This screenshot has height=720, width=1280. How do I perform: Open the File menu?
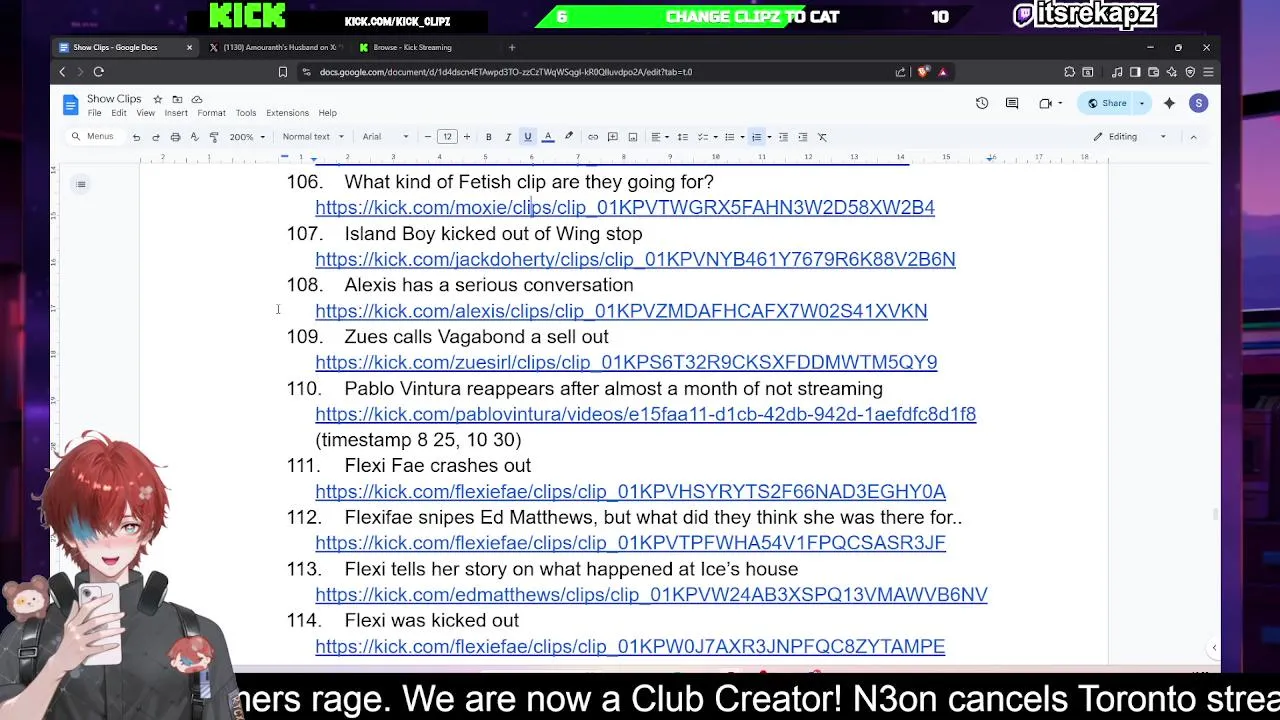pos(94,113)
